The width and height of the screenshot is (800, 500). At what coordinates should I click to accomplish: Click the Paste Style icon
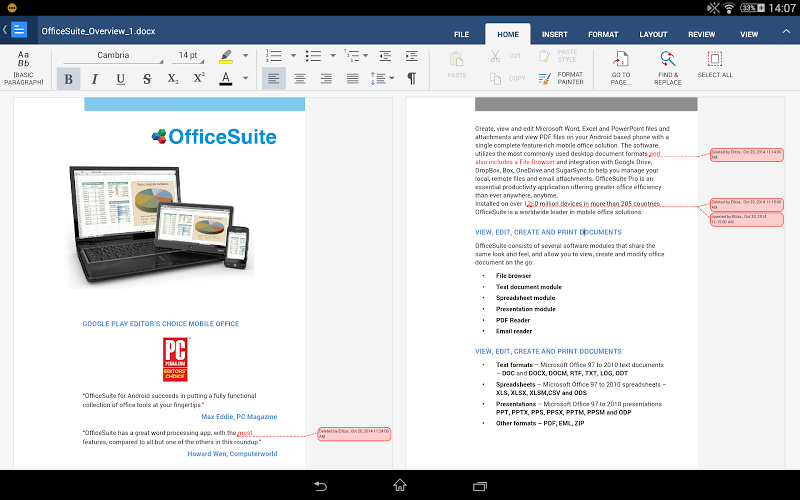tap(544, 56)
